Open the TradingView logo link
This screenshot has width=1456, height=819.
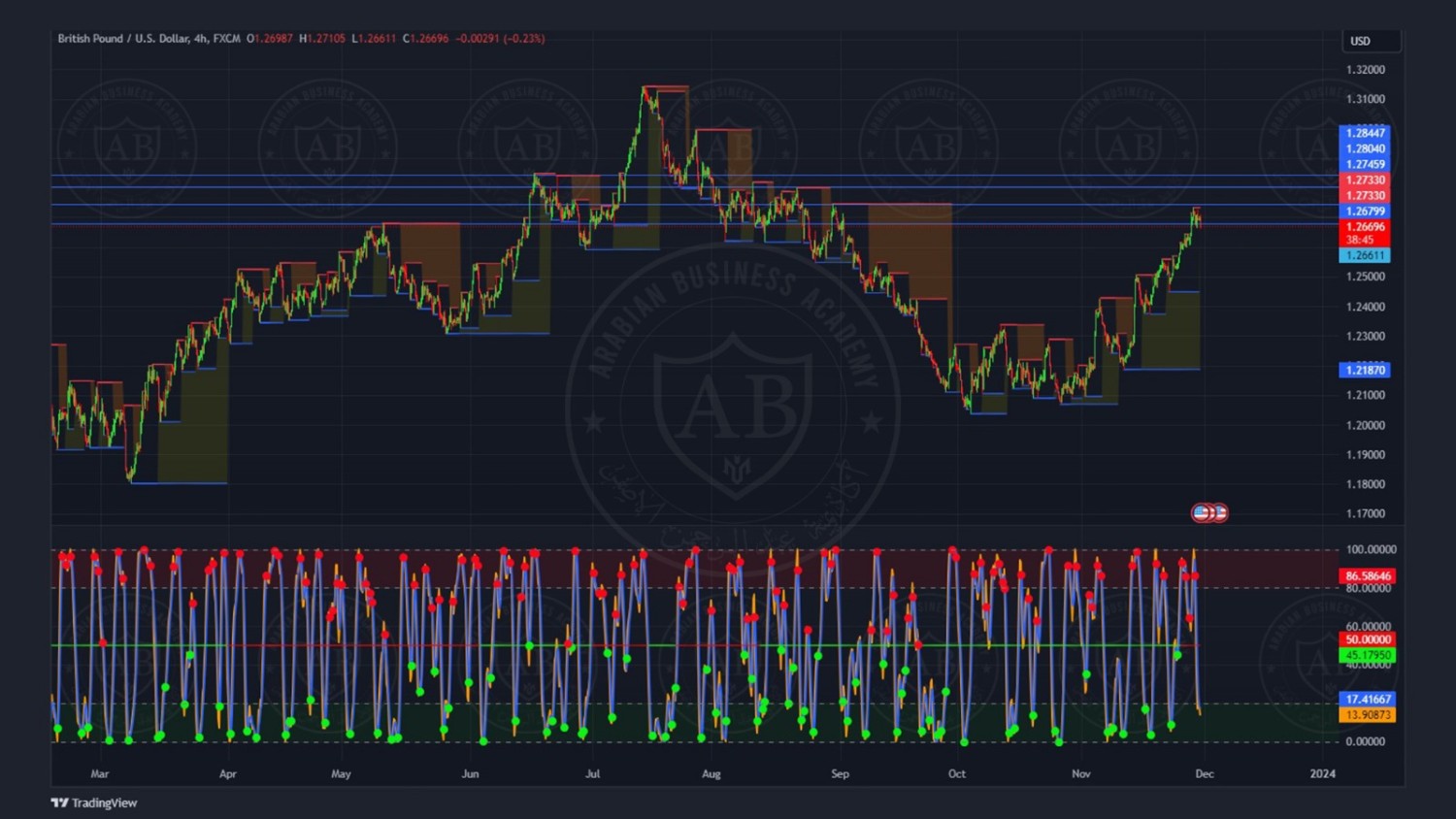pos(94,803)
